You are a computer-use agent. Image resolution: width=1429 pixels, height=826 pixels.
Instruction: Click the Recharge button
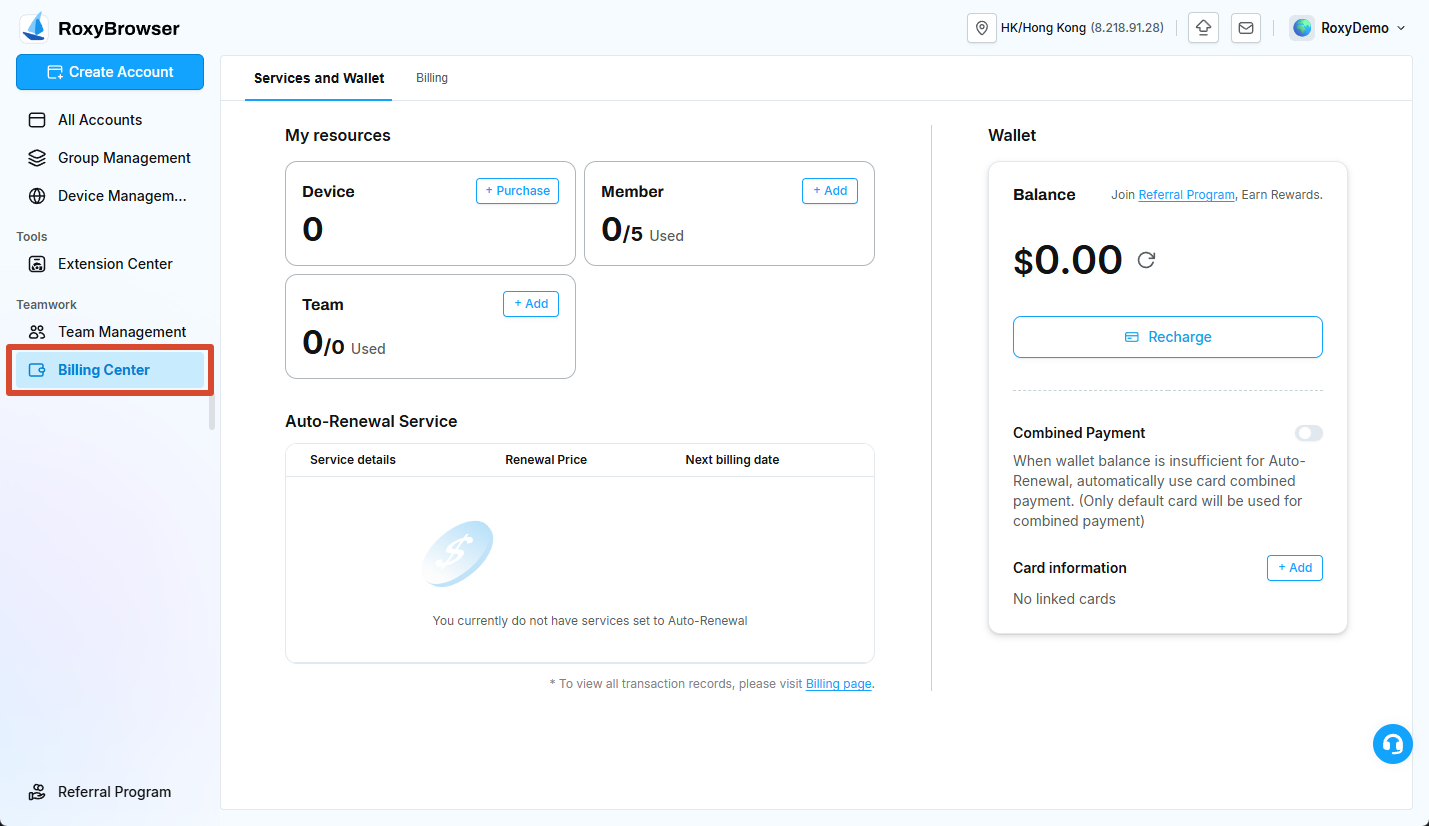pyautogui.click(x=1168, y=337)
